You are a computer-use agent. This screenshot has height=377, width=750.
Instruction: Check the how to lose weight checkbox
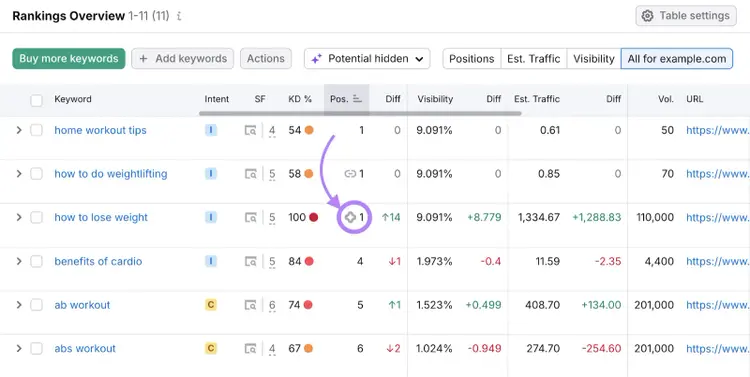tap(36, 217)
